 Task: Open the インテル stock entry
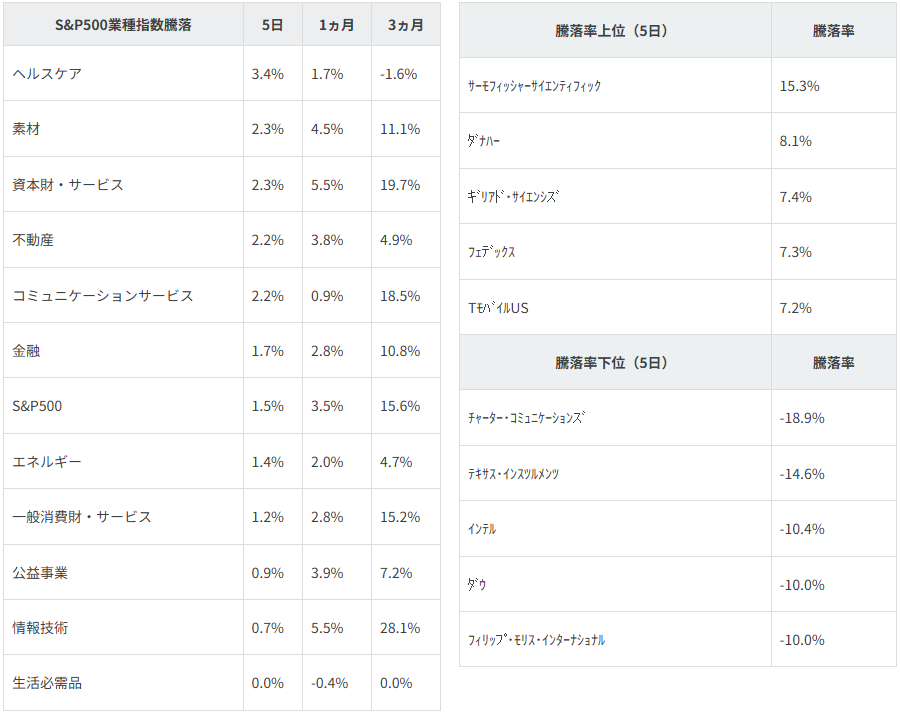pyautogui.click(x=482, y=529)
